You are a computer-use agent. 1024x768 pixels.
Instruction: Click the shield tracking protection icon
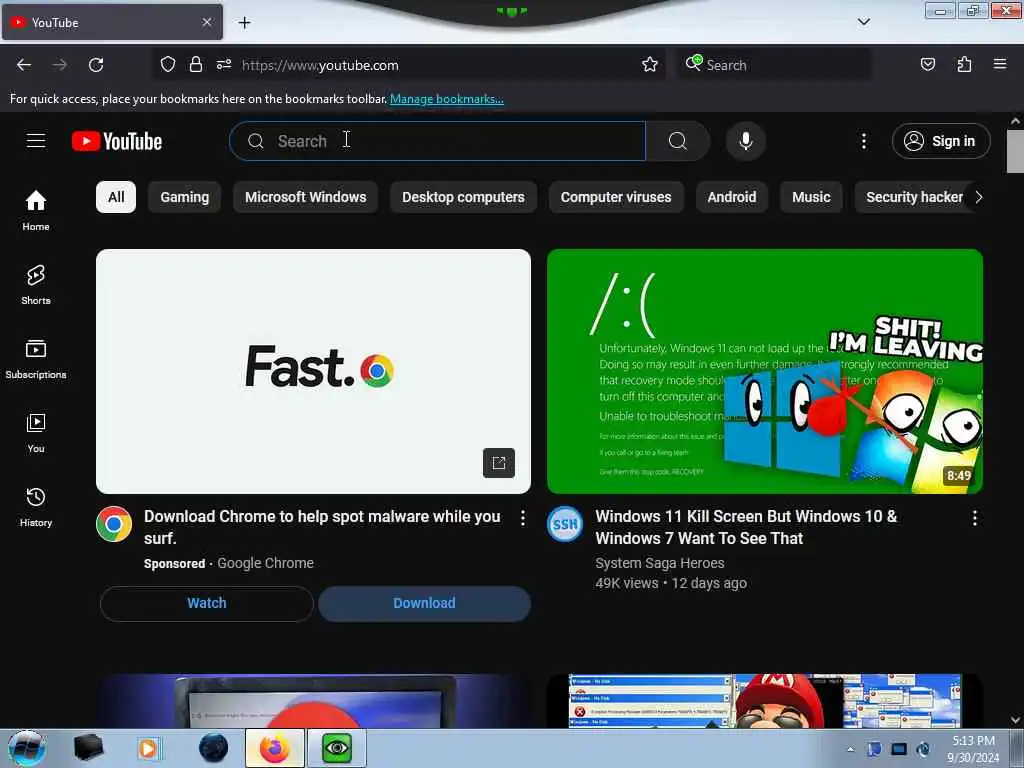[168, 65]
